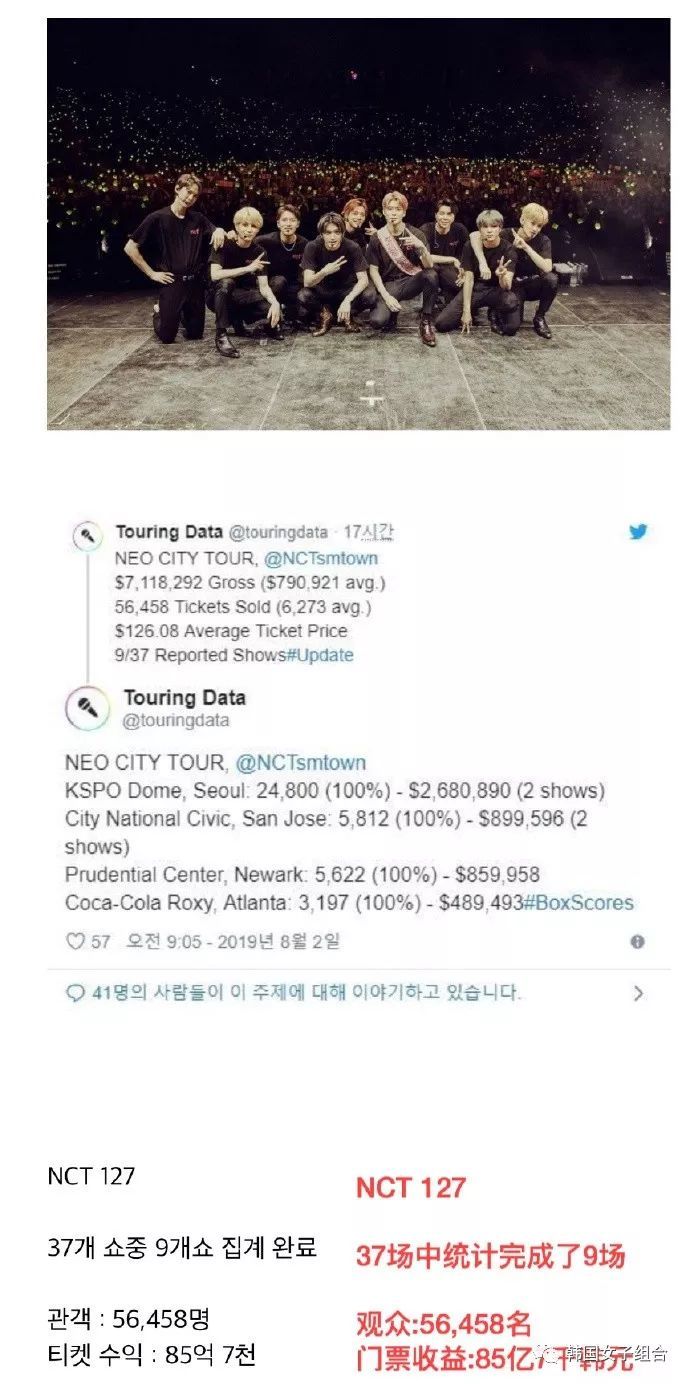
Task: Open the NCT 127 group concert photo
Action: [359, 224]
